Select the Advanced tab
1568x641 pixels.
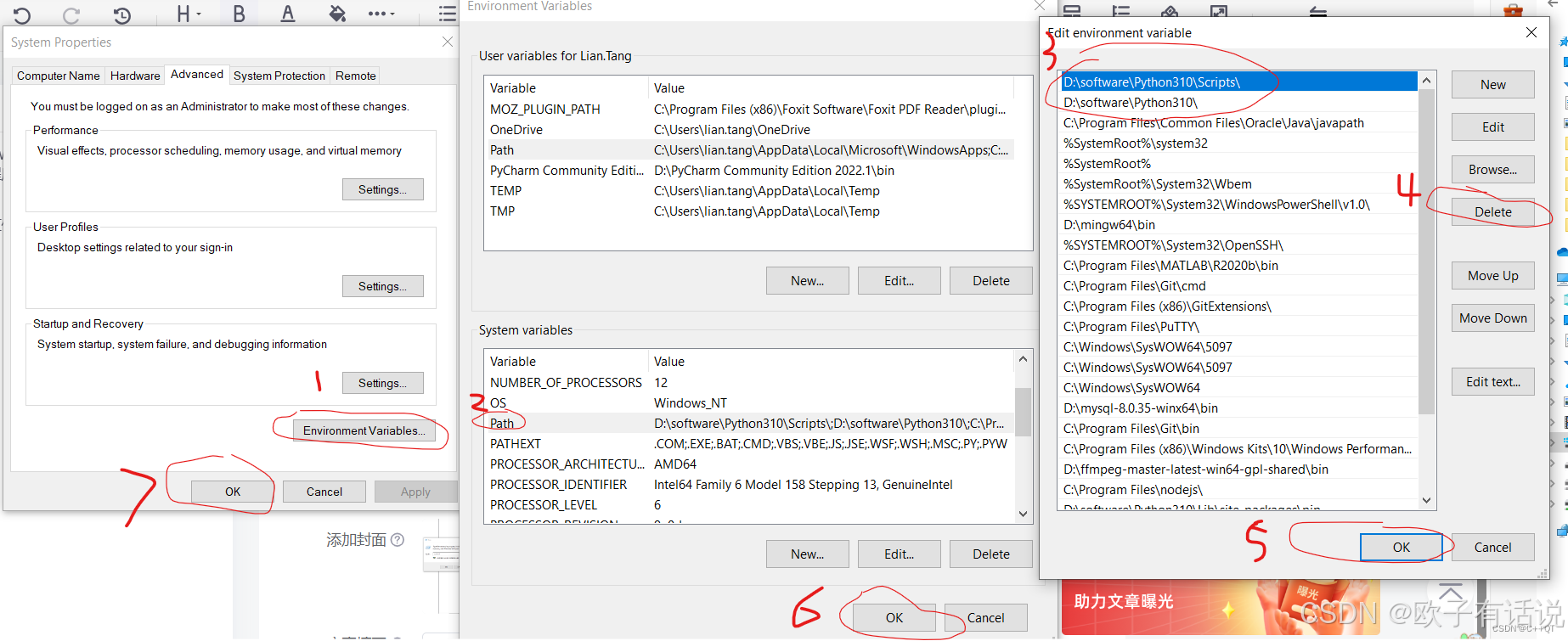click(197, 75)
